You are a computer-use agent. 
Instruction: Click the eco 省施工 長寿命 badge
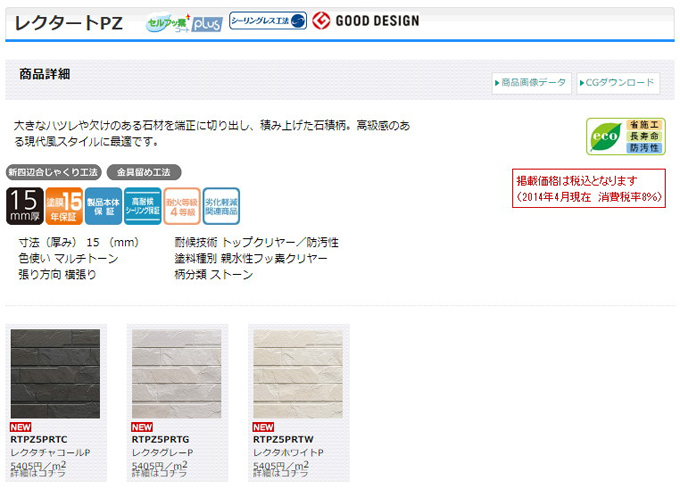pos(625,137)
